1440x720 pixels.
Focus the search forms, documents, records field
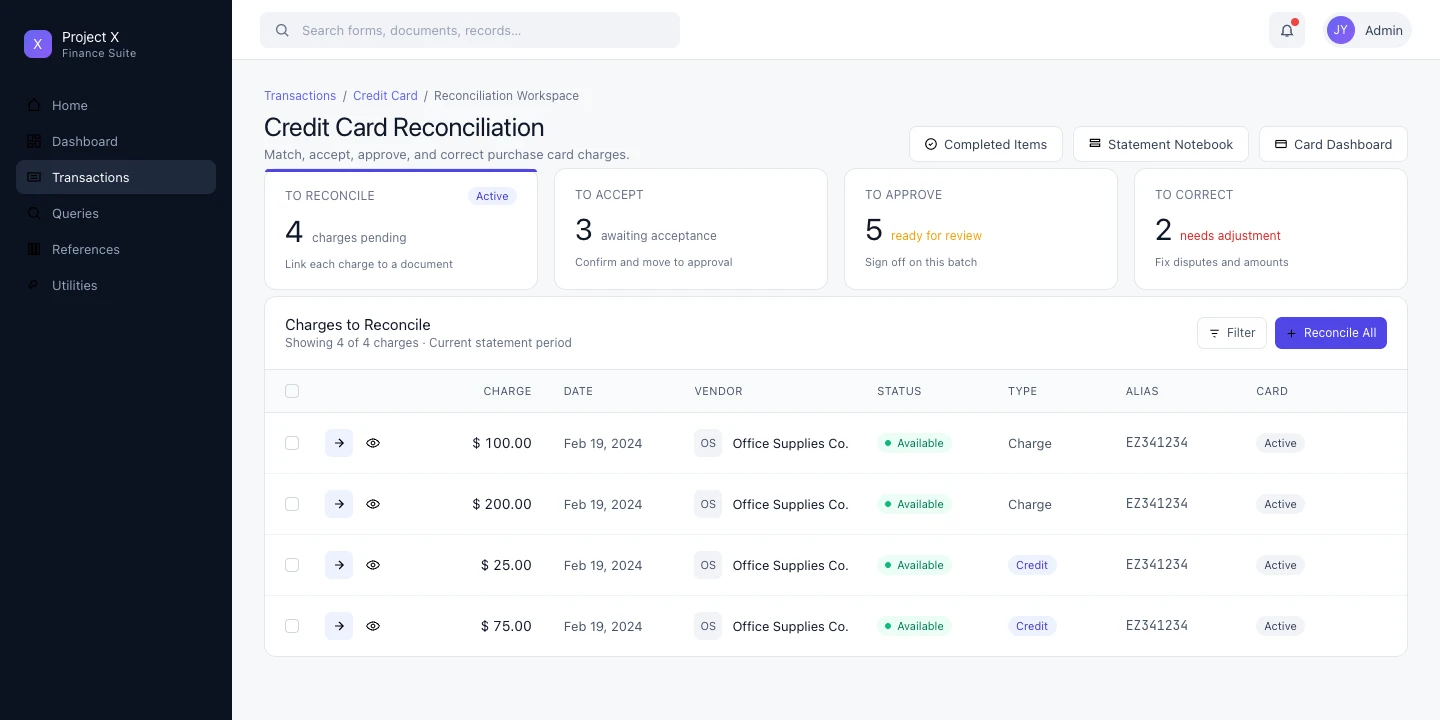(x=470, y=30)
